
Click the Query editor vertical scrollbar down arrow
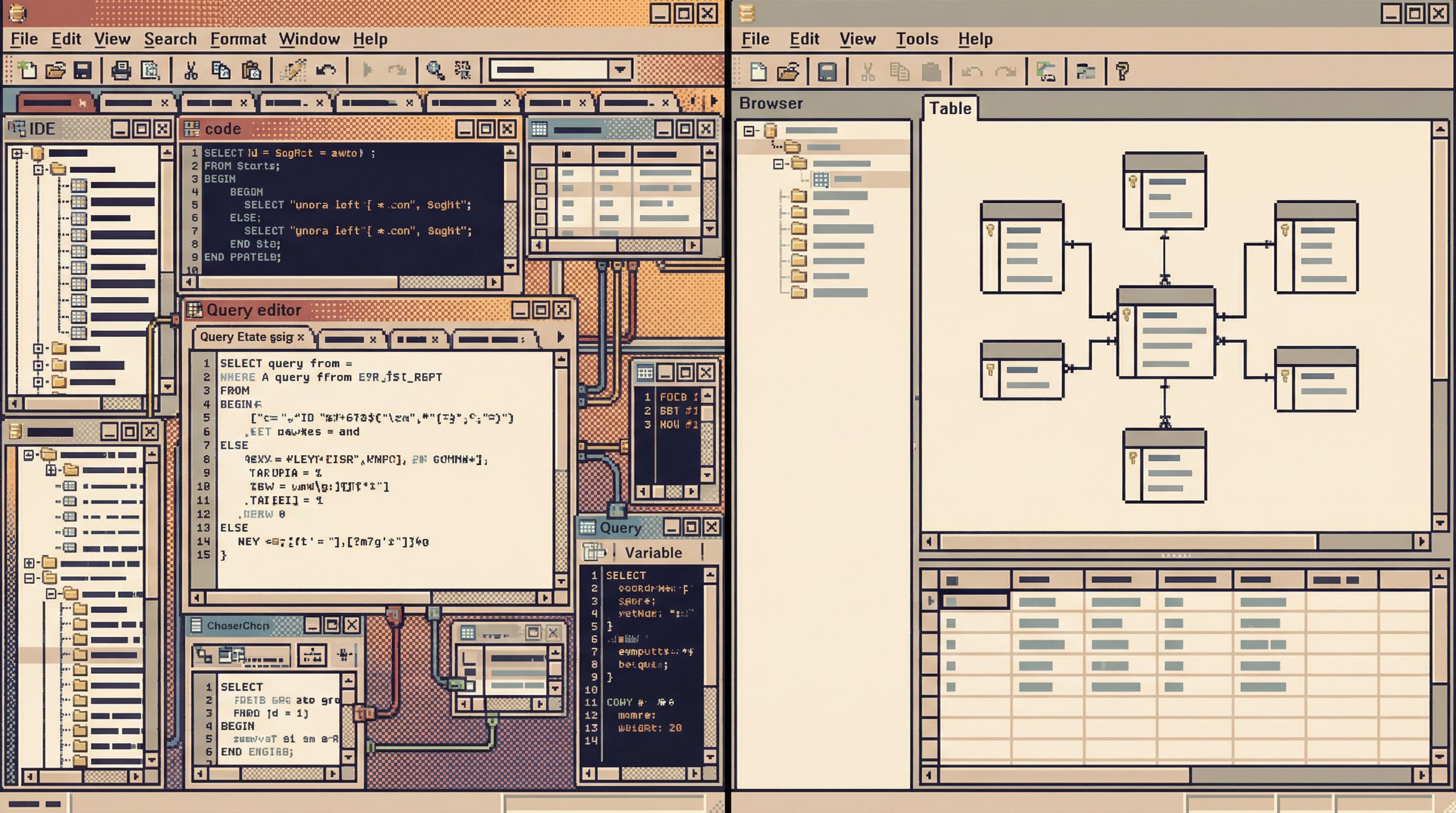pyautogui.click(x=561, y=581)
